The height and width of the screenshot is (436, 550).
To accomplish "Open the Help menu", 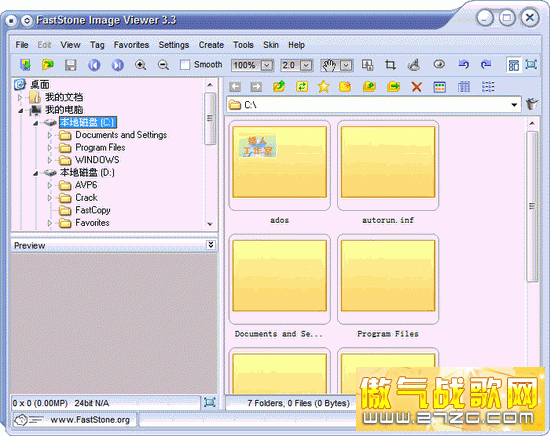I will tap(296, 45).
